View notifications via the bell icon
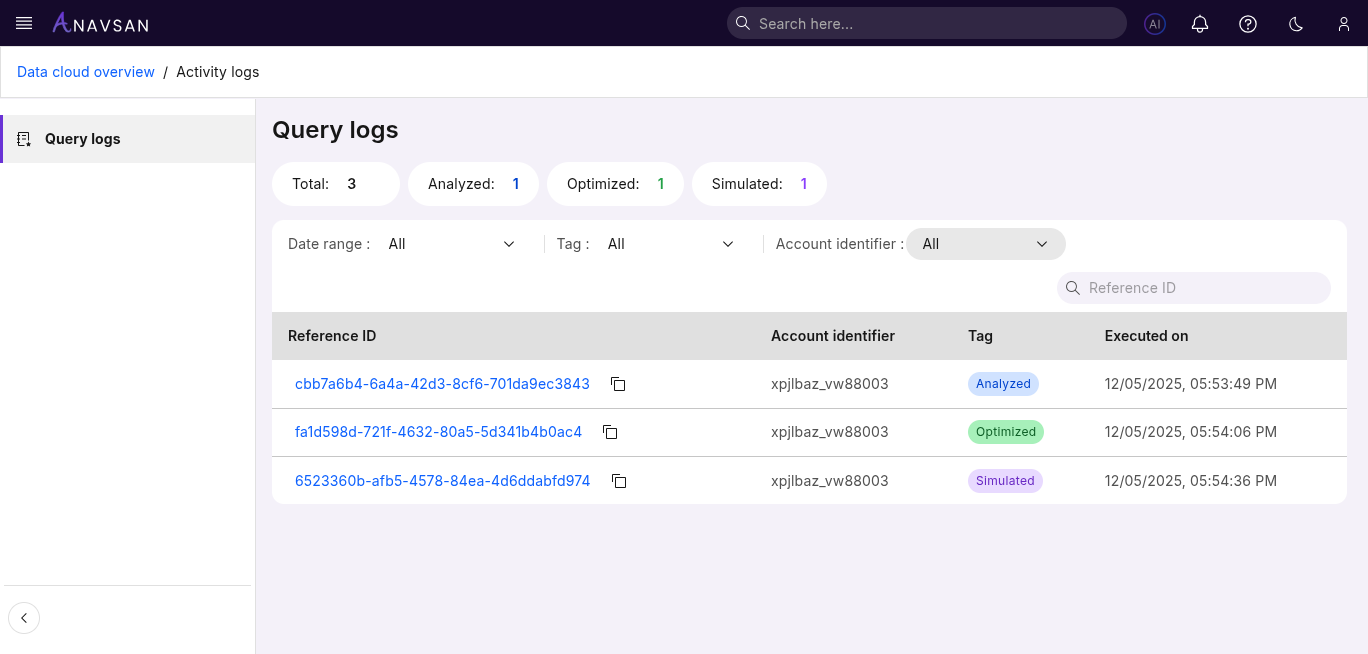The height and width of the screenshot is (654, 1368). click(1200, 23)
